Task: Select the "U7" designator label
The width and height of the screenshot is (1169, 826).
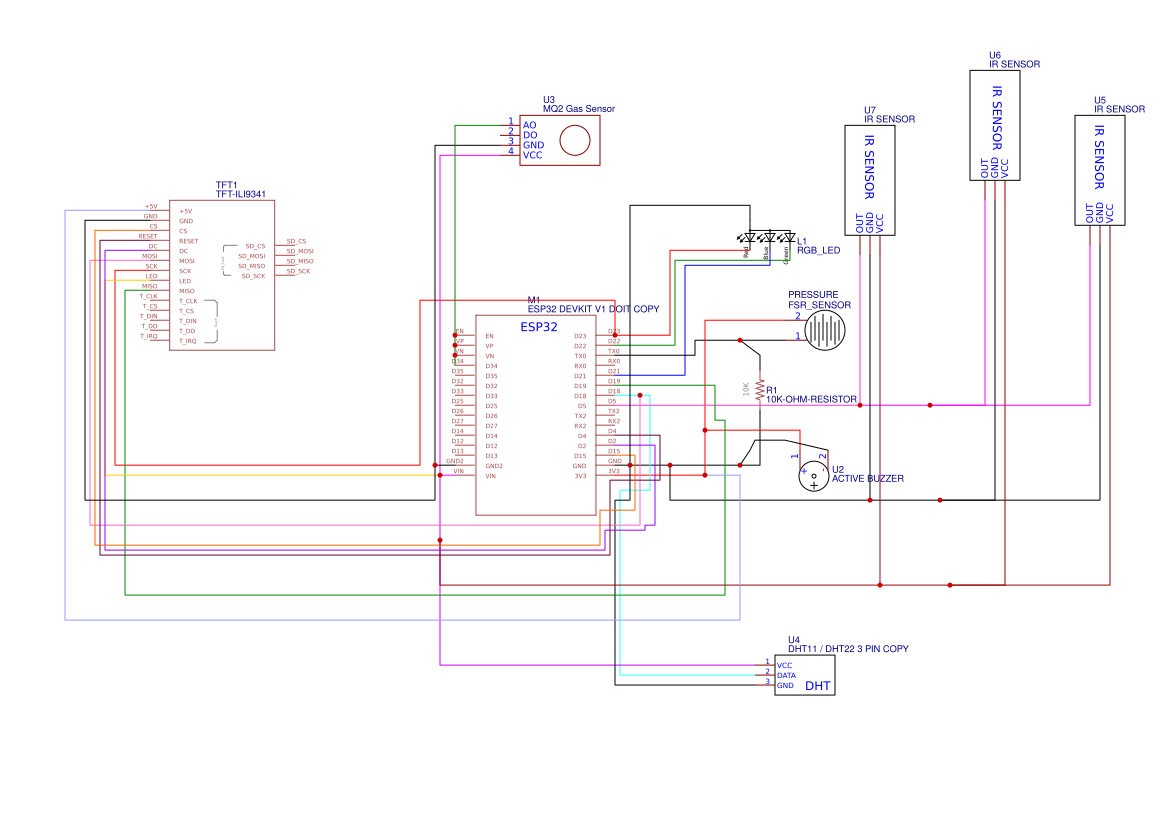Action: click(870, 110)
